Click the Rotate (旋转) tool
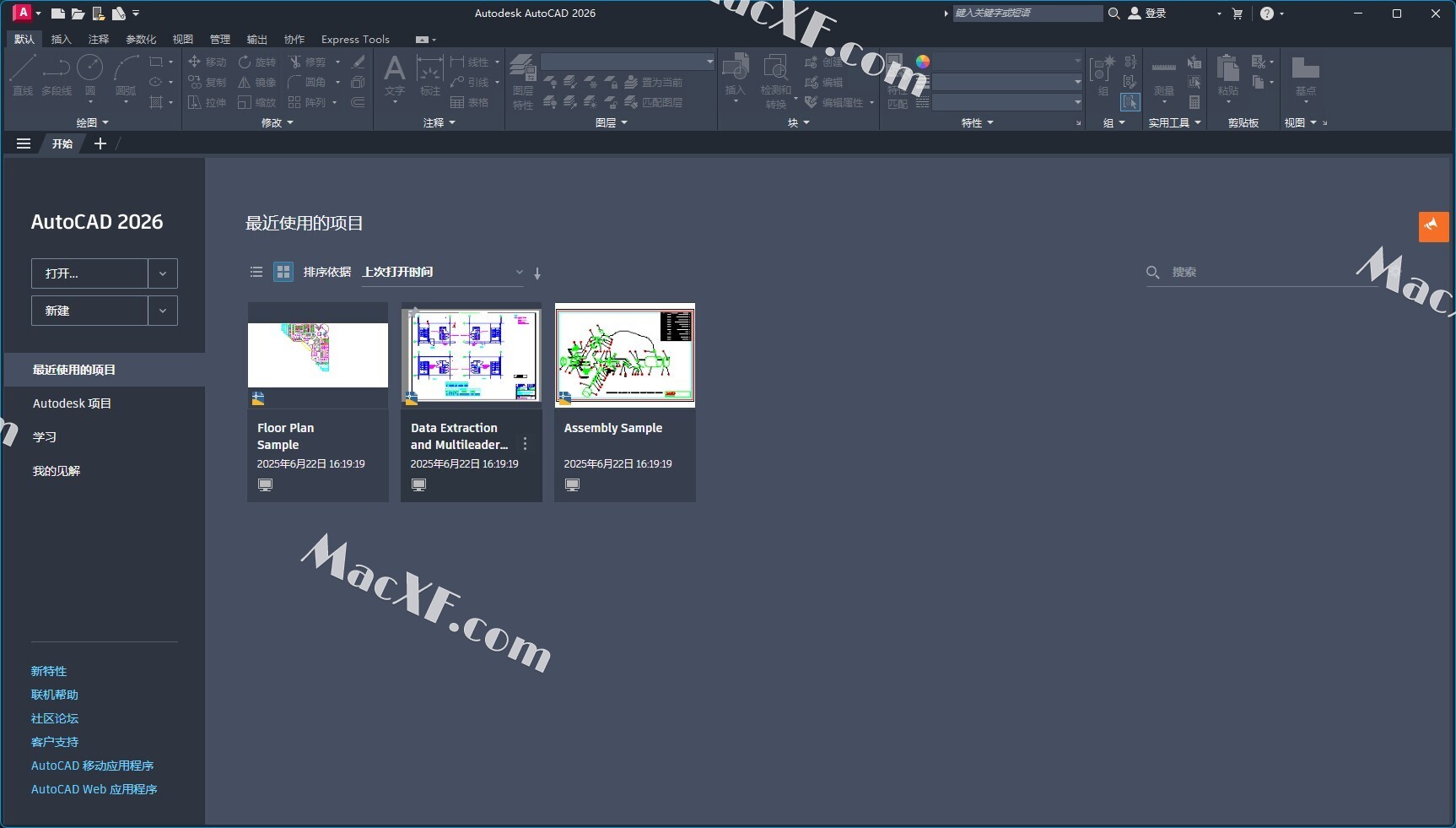Viewport: 1456px width, 828px height. (256, 62)
